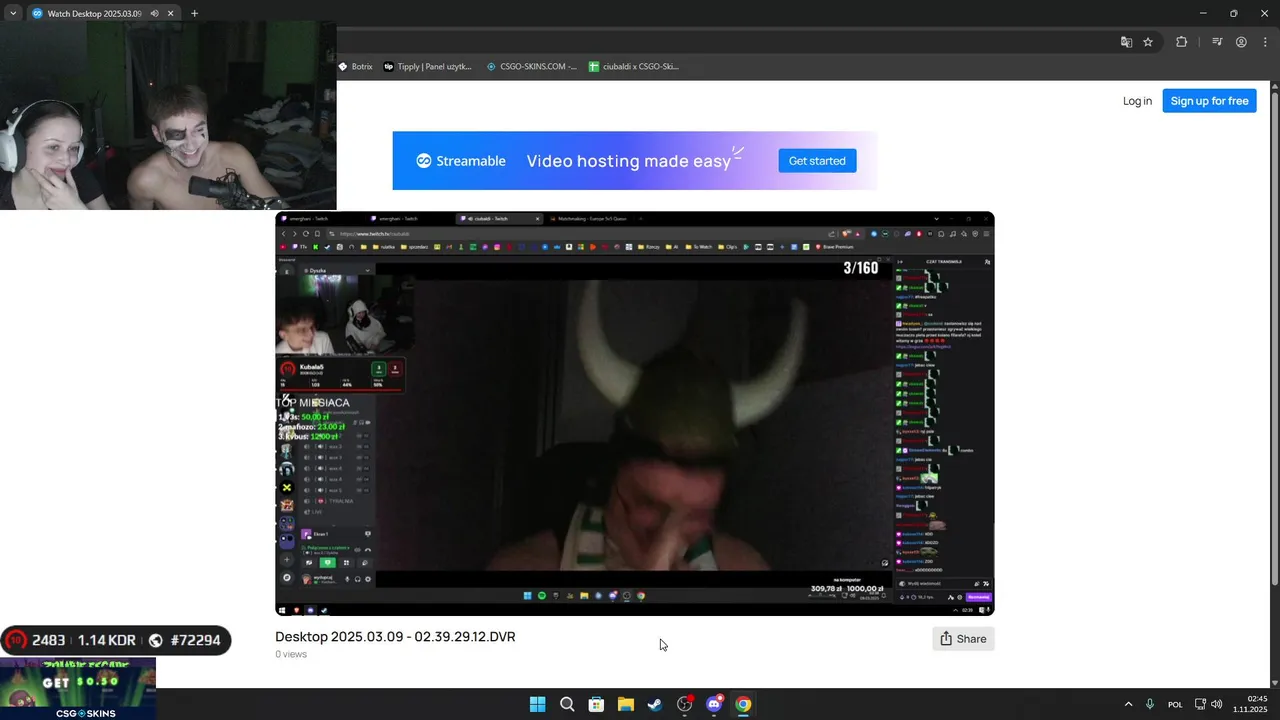
Task: Expand the system tray hidden icons chevron
Action: pyautogui.click(x=1128, y=705)
